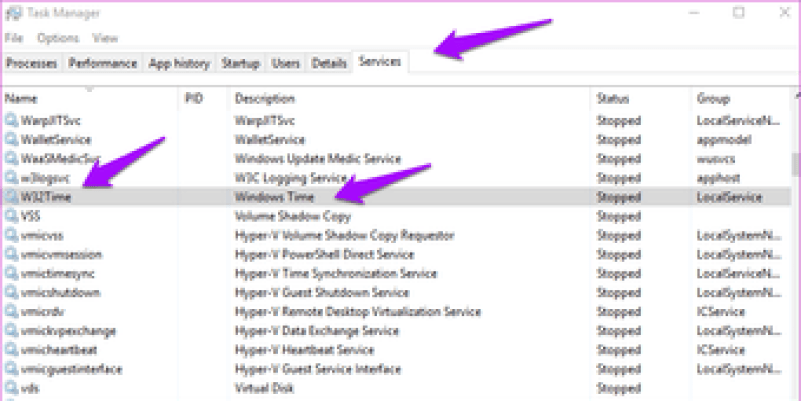Click the gear icon next to vds
This screenshot has height=401, width=801.
(x=12, y=388)
